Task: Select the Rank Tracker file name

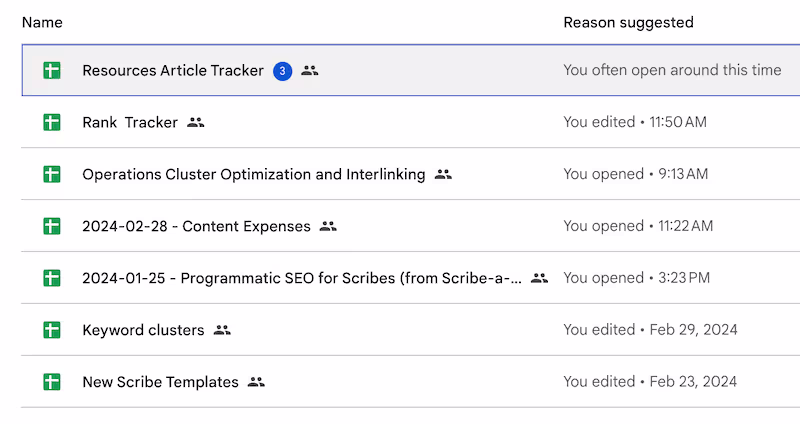Action: click(130, 122)
